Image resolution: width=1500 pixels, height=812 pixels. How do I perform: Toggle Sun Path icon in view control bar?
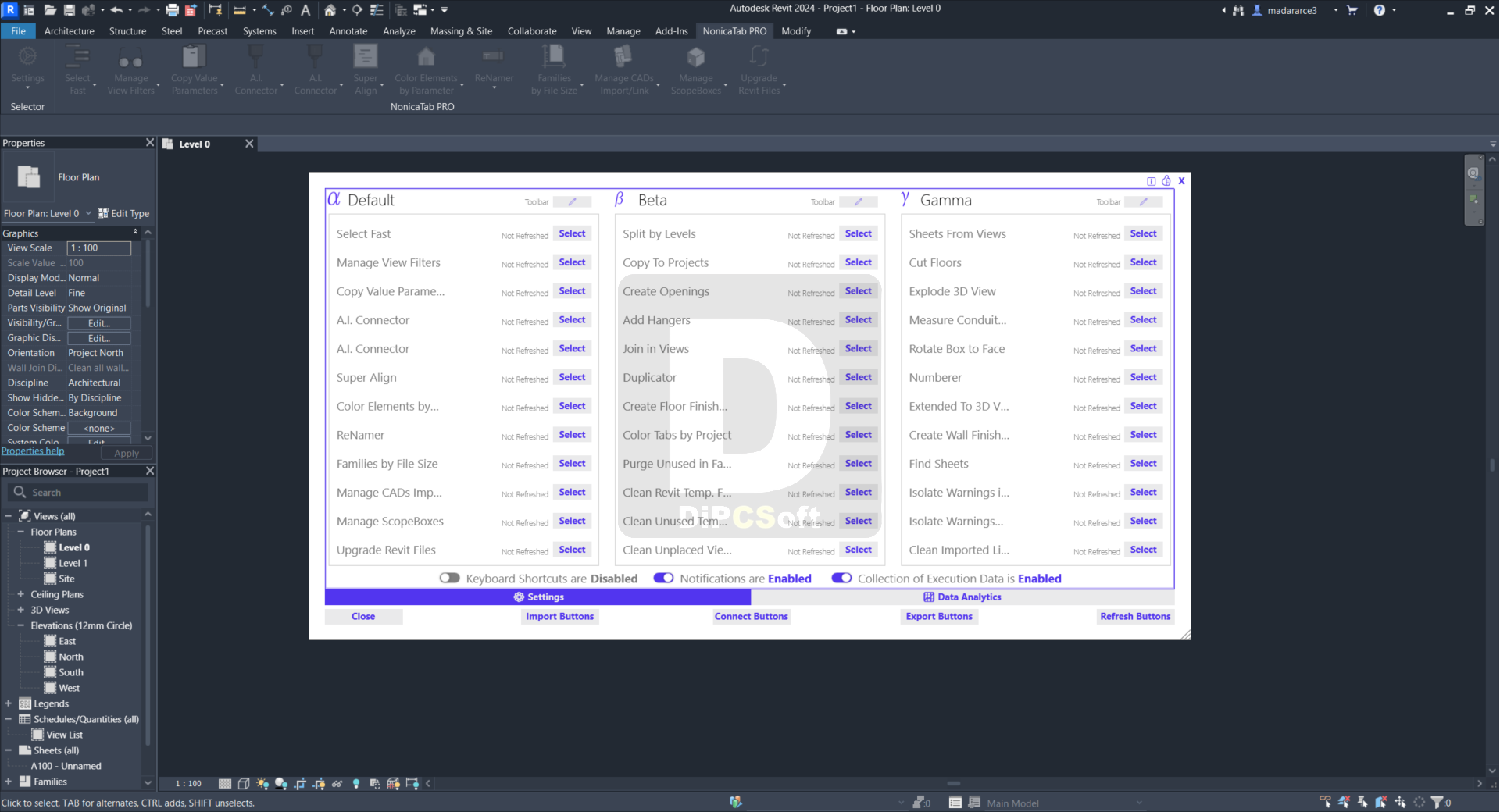coord(262,783)
